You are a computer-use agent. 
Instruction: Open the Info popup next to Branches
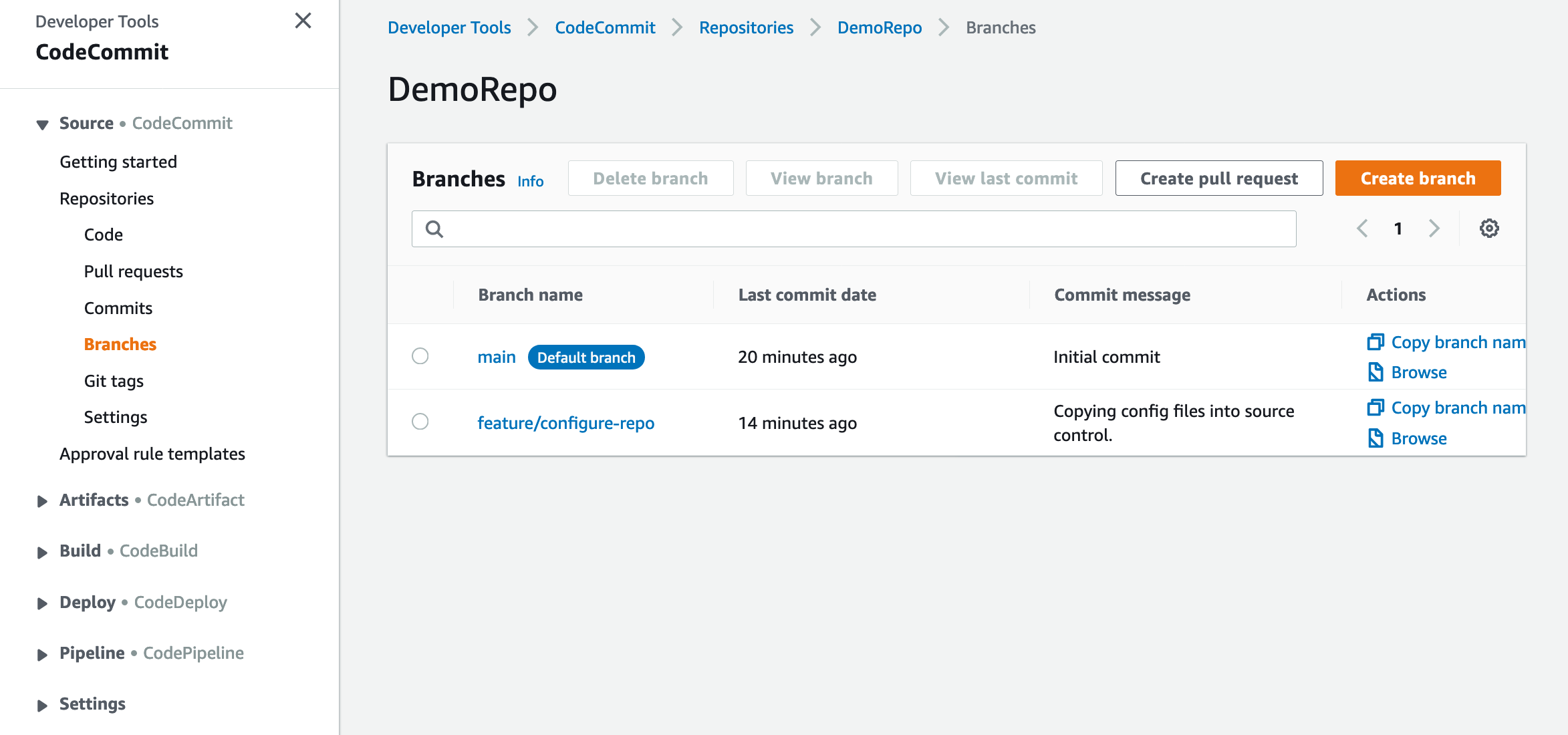click(x=530, y=180)
